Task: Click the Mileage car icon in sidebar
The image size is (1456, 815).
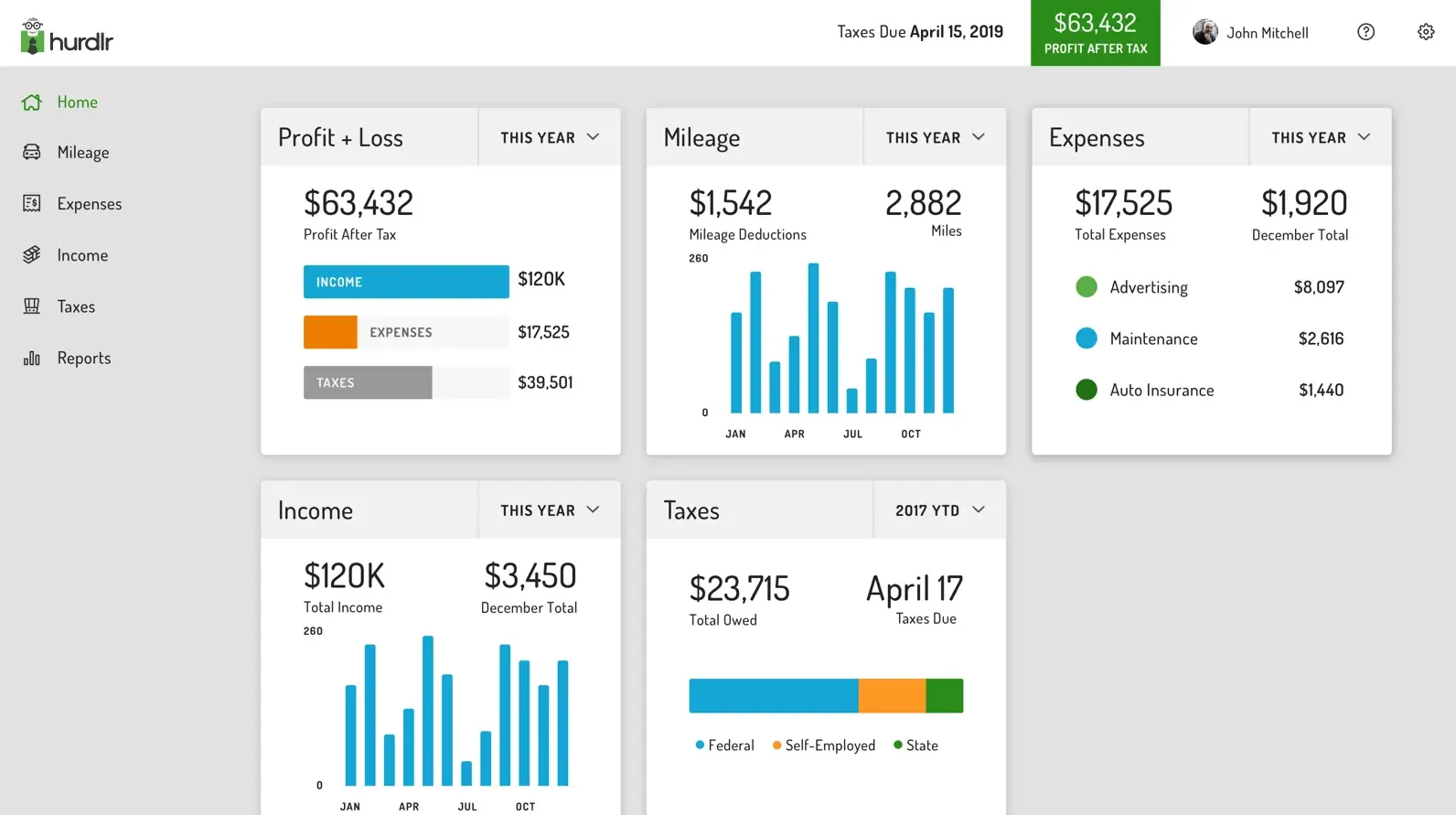Action: point(32,152)
